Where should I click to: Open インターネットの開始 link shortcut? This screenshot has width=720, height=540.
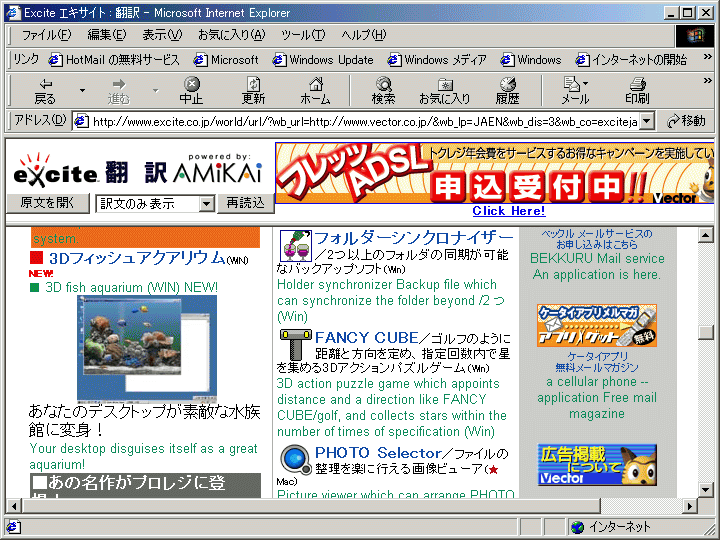pyautogui.click(x=631, y=60)
